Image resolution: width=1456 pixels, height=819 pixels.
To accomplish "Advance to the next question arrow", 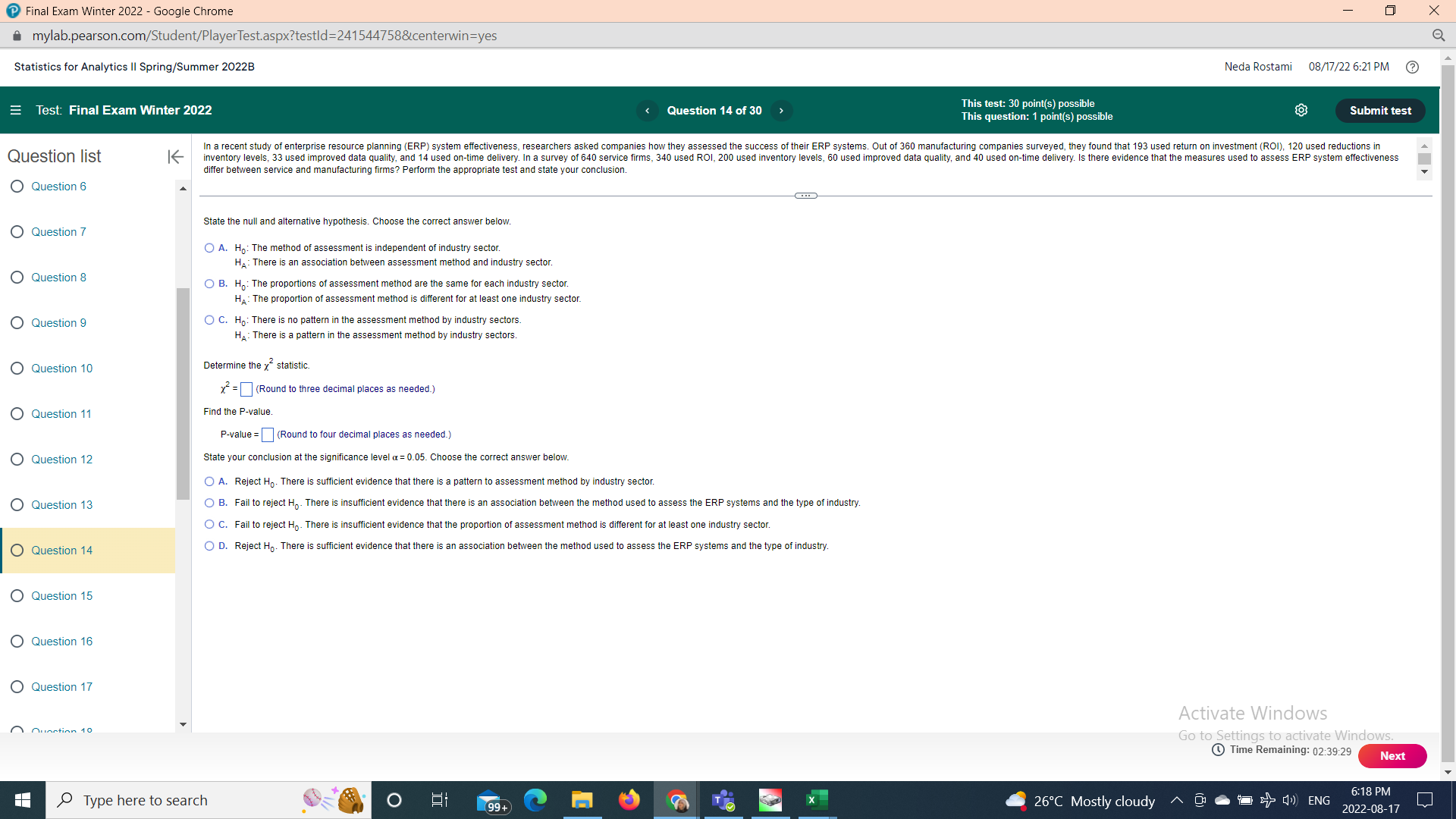I will pos(782,111).
